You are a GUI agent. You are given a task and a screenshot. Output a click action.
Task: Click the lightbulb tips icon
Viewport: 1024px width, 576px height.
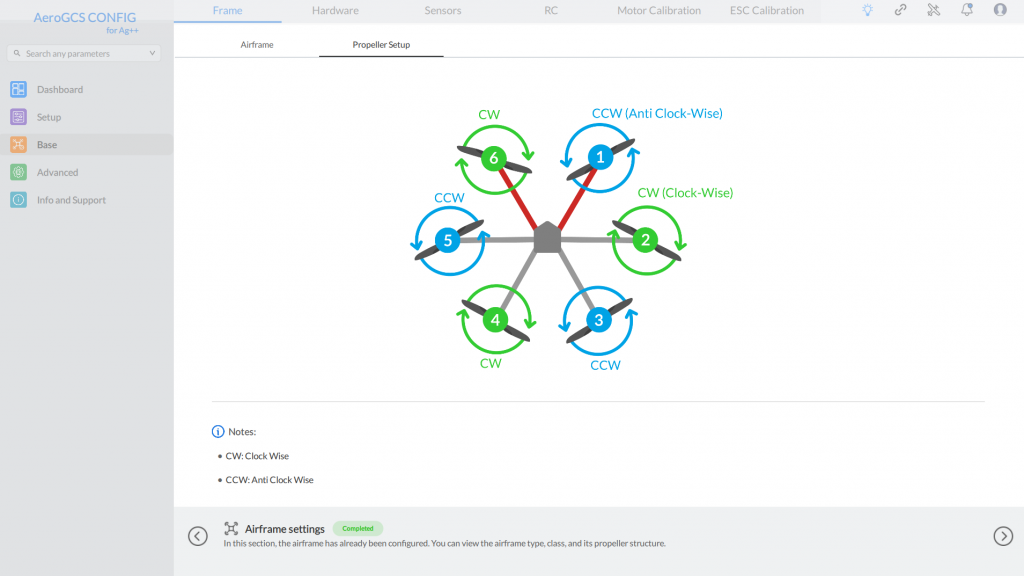tap(867, 10)
